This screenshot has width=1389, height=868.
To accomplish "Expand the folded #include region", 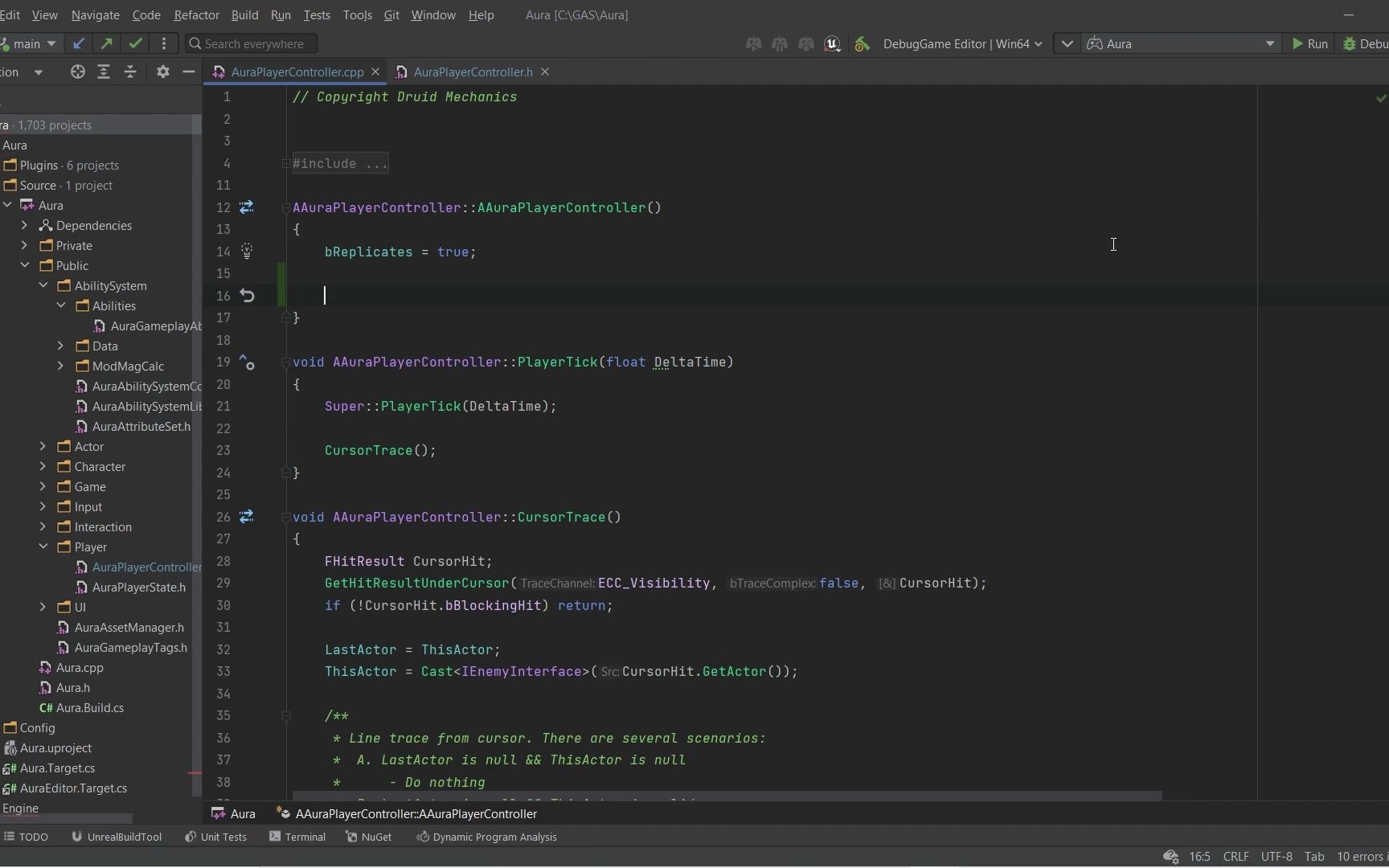I will pyautogui.click(x=286, y=164).
